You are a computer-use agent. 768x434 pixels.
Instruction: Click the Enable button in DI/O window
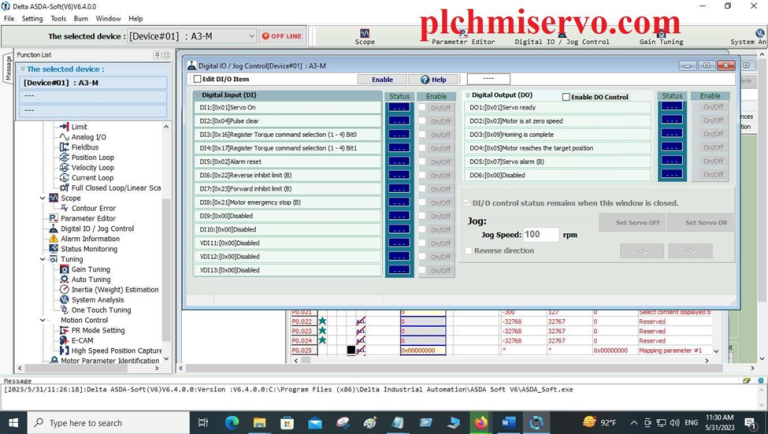tap(382, 79)
